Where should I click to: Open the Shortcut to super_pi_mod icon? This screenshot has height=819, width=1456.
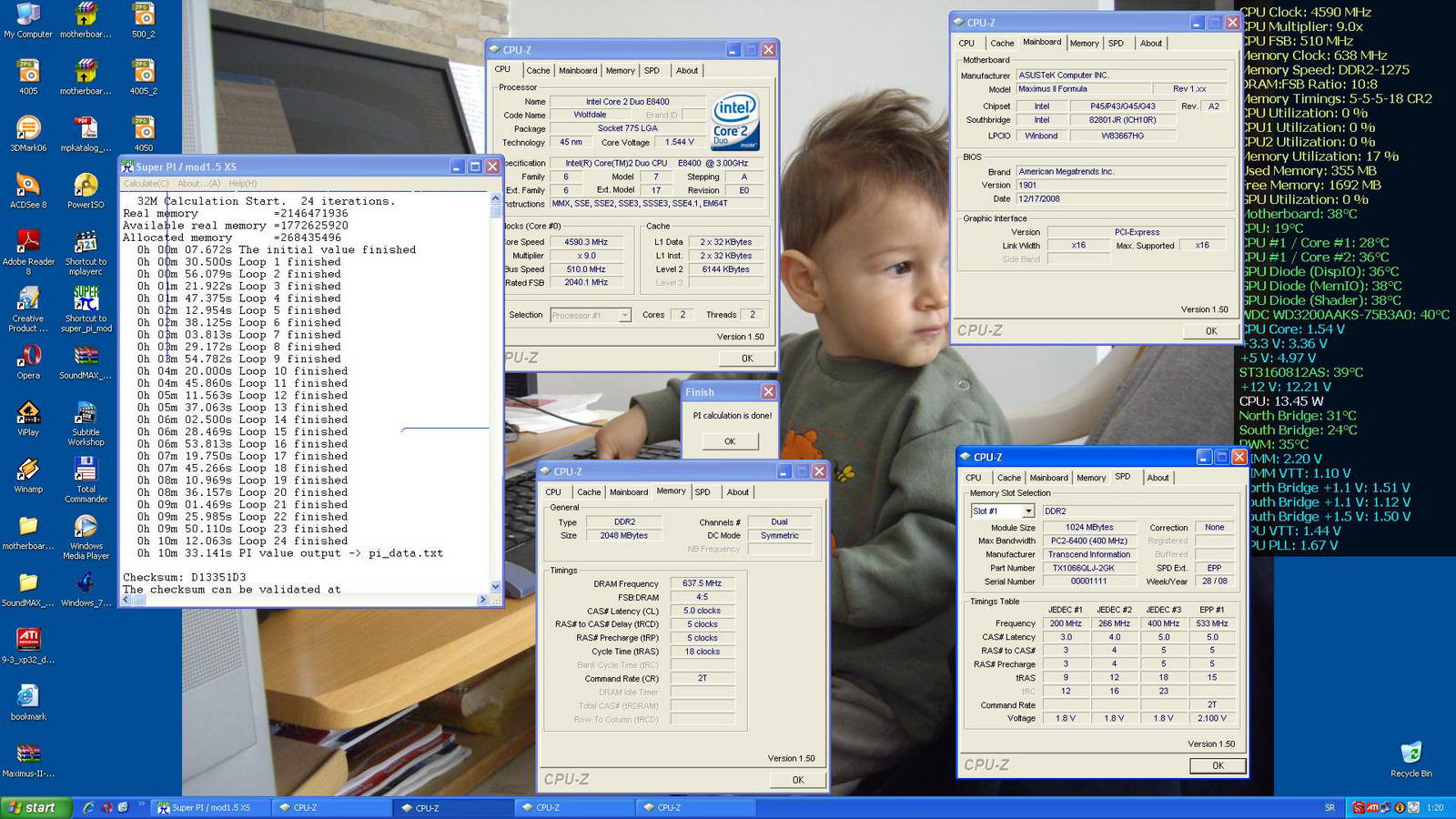[x=86, y=309]
